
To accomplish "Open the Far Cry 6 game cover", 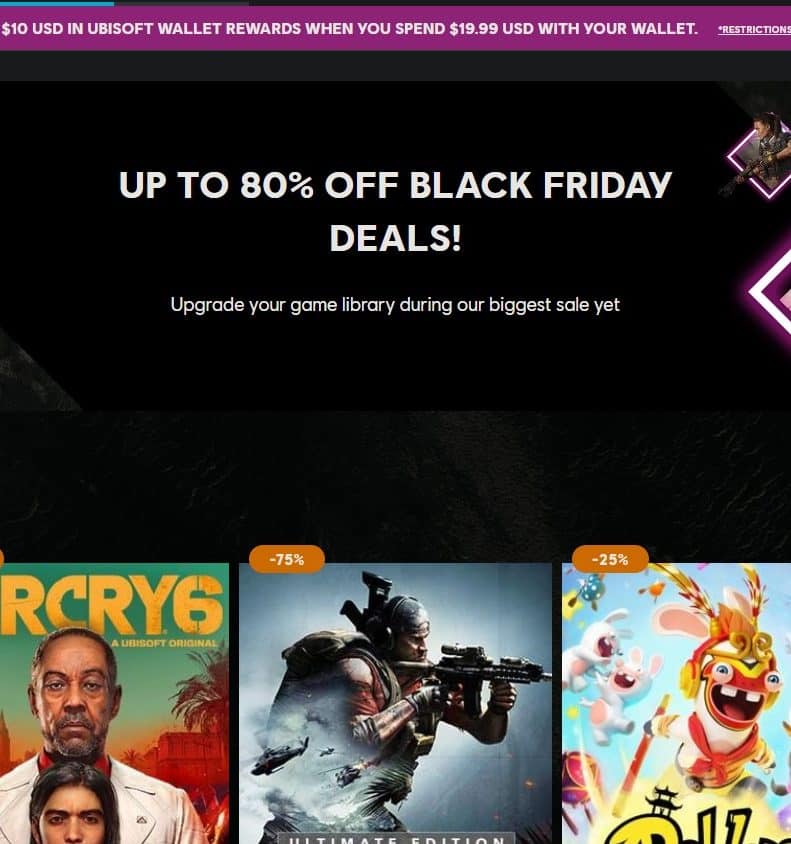I will point(114,704).
